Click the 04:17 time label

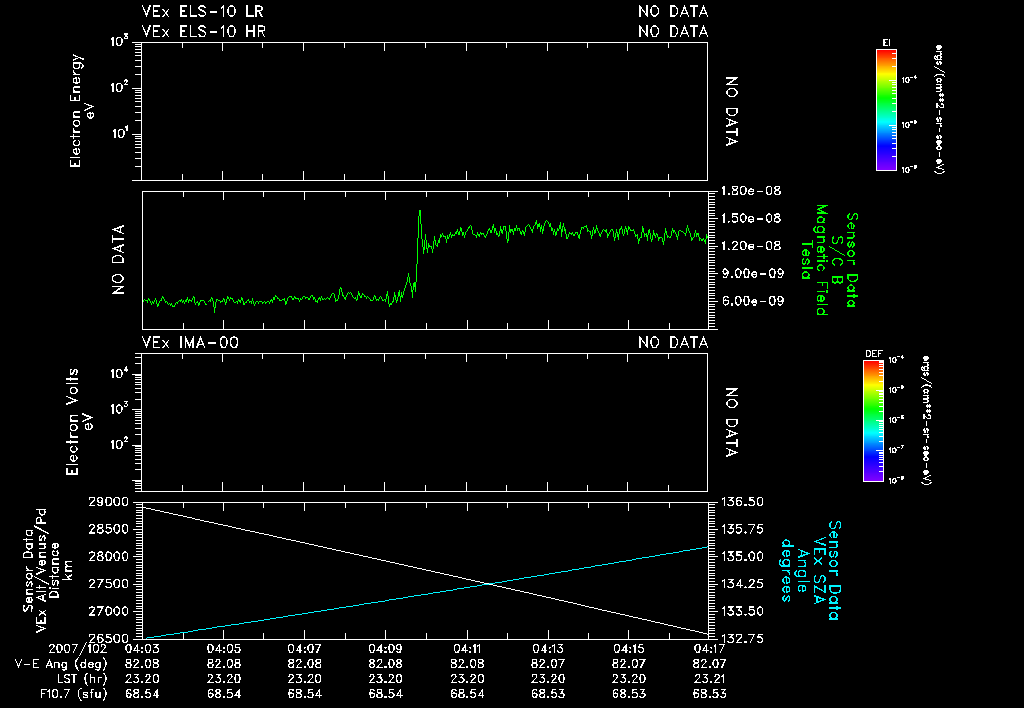709,649
